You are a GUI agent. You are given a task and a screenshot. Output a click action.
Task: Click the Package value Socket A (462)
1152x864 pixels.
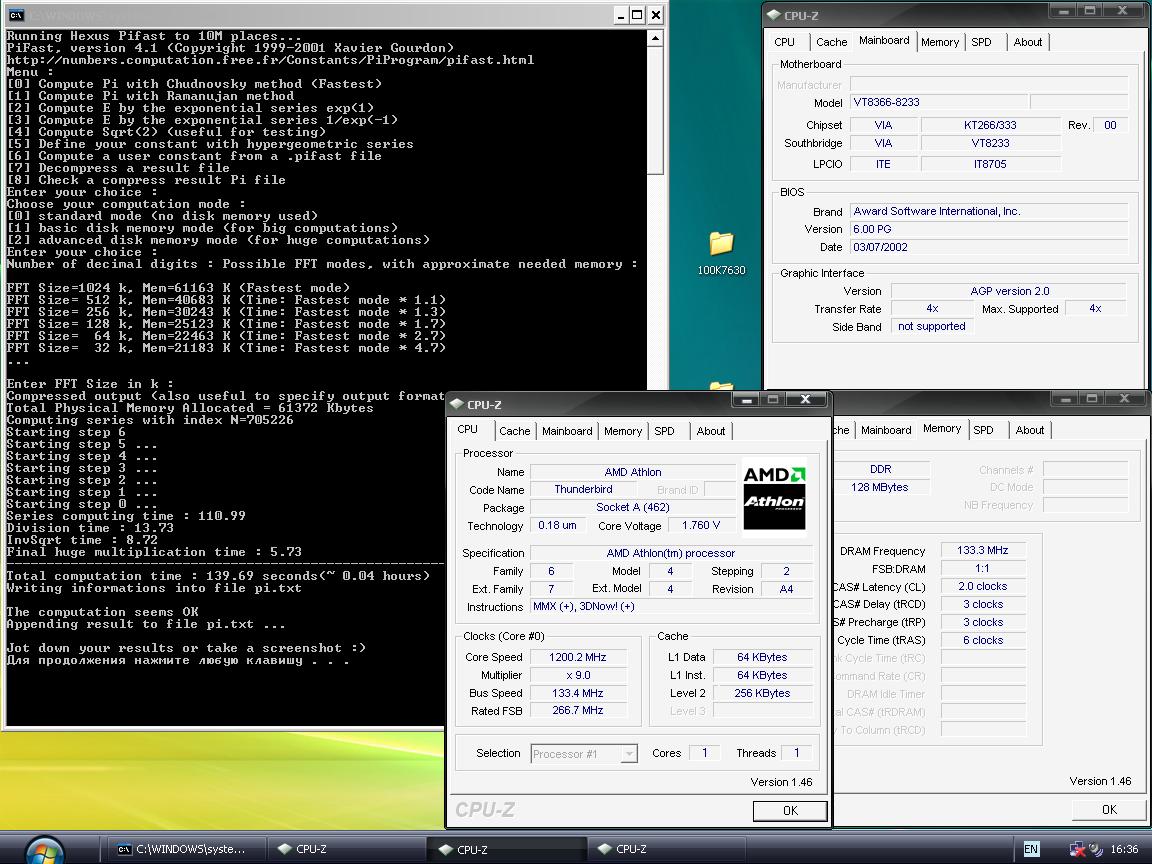633,507
